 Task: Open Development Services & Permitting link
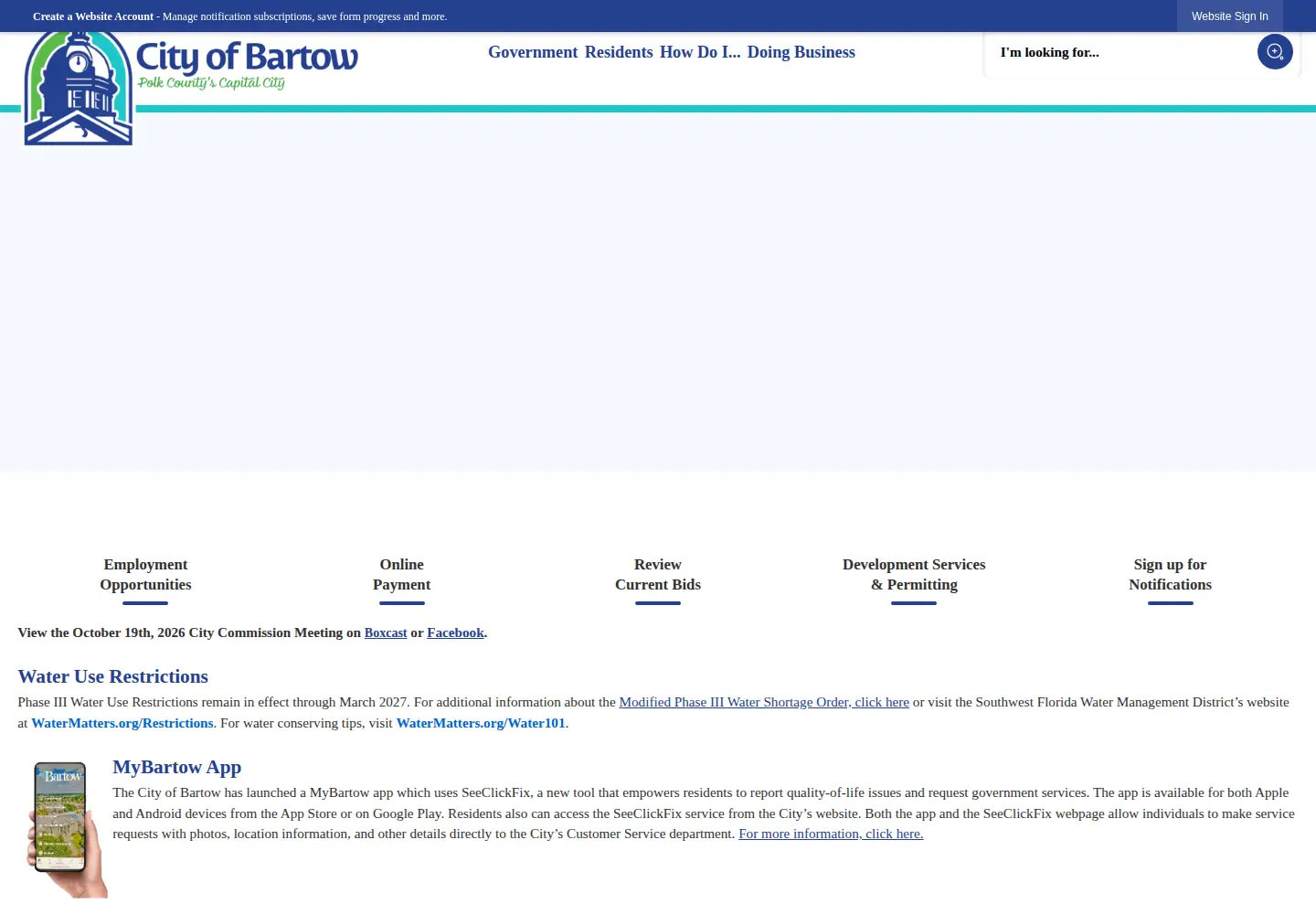point(914,575)
